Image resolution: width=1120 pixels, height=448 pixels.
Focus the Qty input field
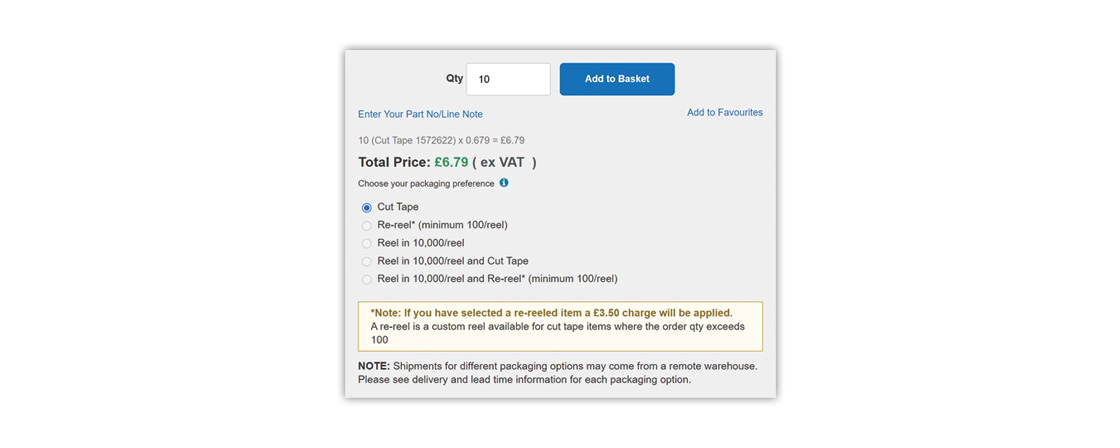[508, 79]
